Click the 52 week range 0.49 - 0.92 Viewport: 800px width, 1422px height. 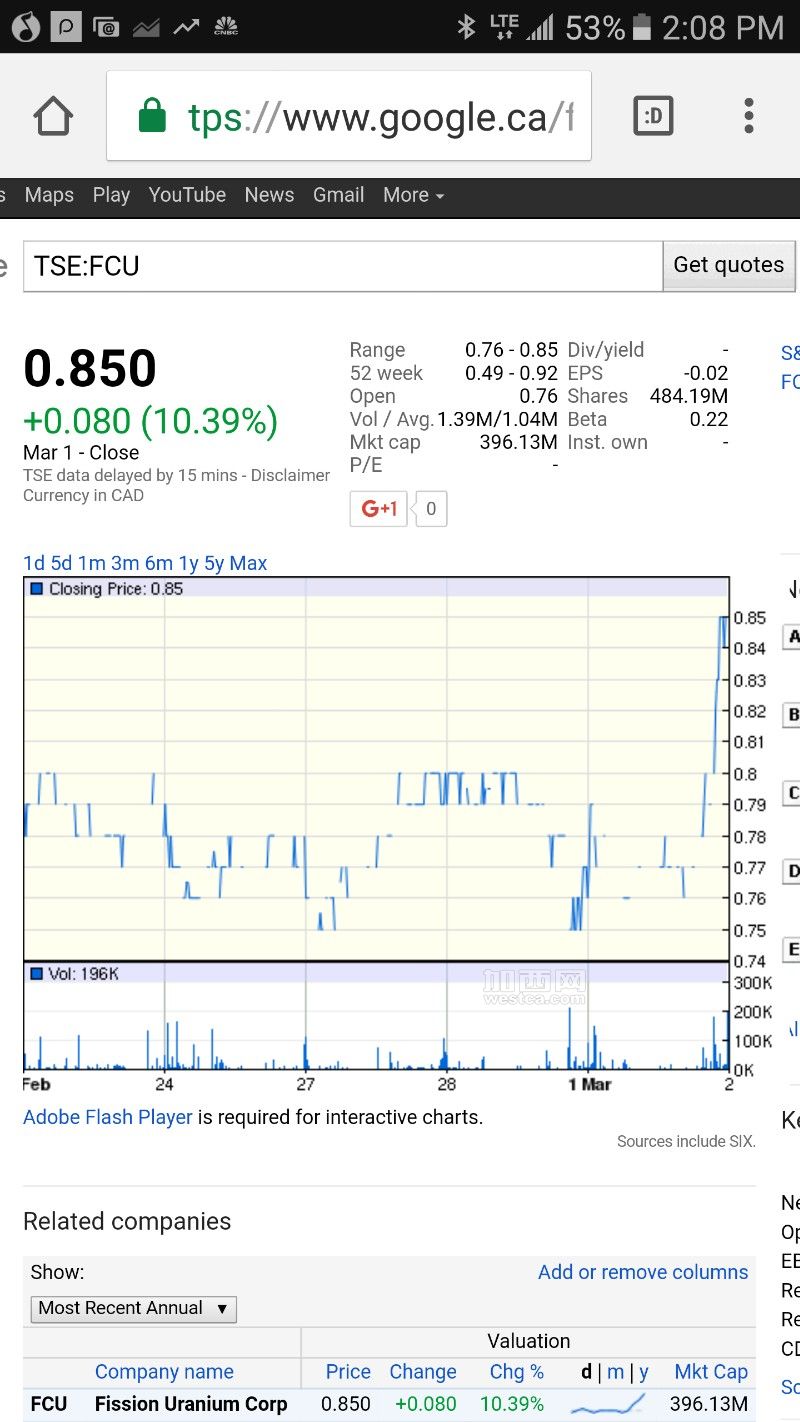tap(511, 373)
